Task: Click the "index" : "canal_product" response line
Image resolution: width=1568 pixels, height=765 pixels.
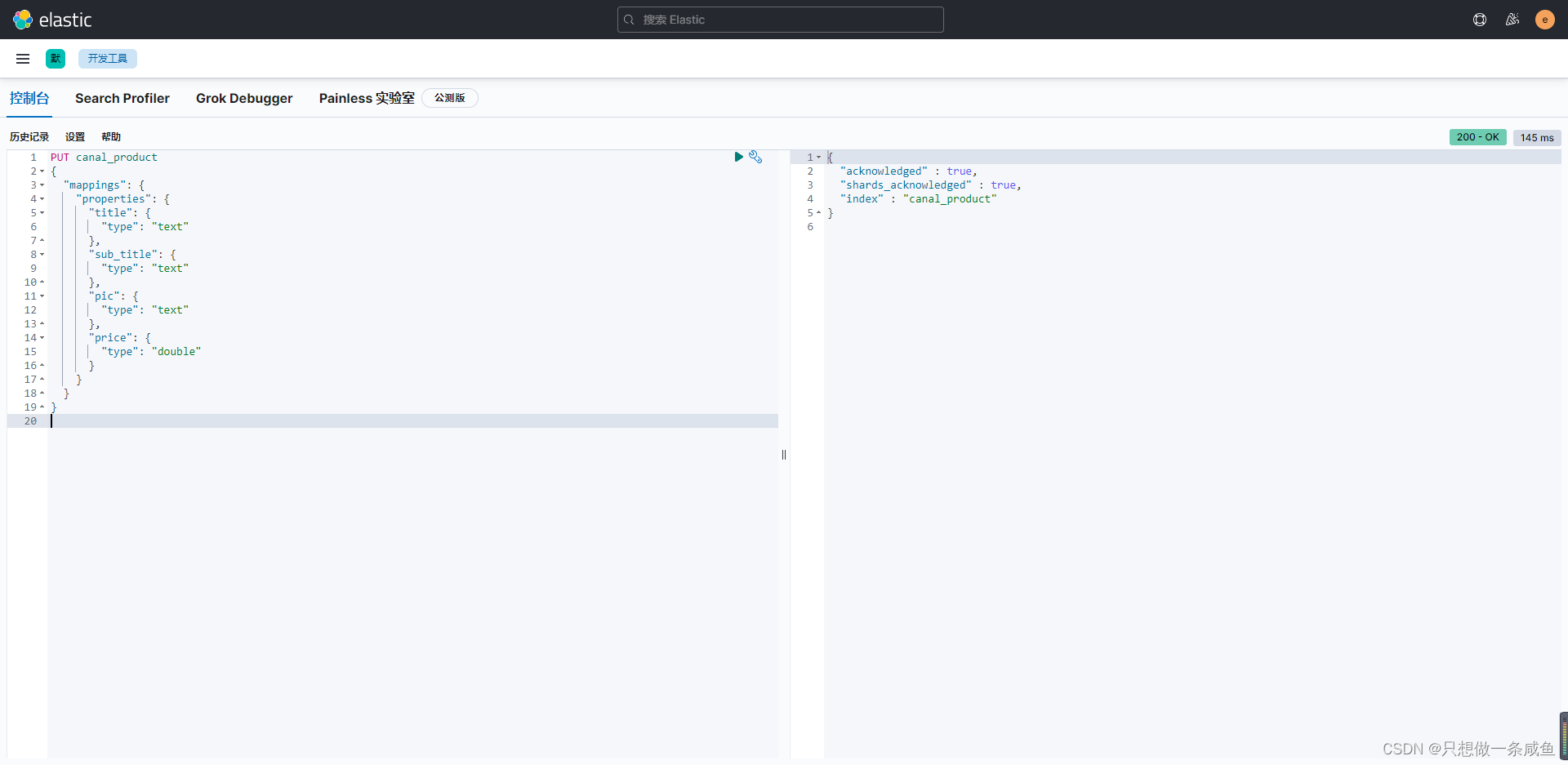Action: tap(919, 199)
